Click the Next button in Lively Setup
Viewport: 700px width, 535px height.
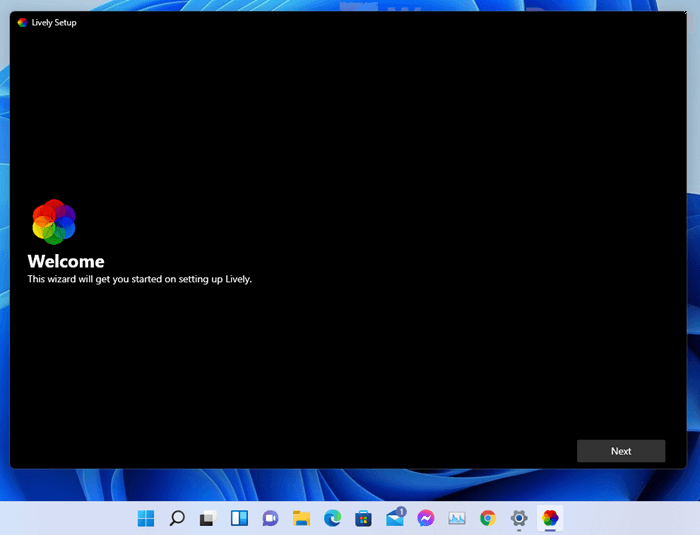621,451
